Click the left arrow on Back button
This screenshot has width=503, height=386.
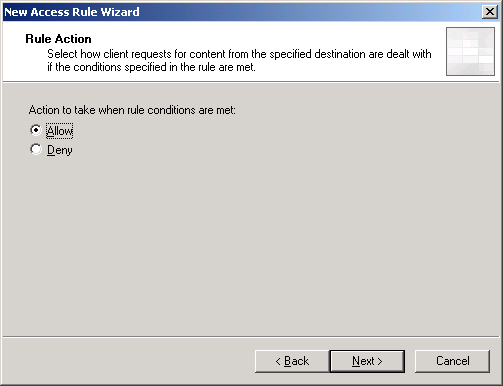pyautogui.click(x=278, y=361)
